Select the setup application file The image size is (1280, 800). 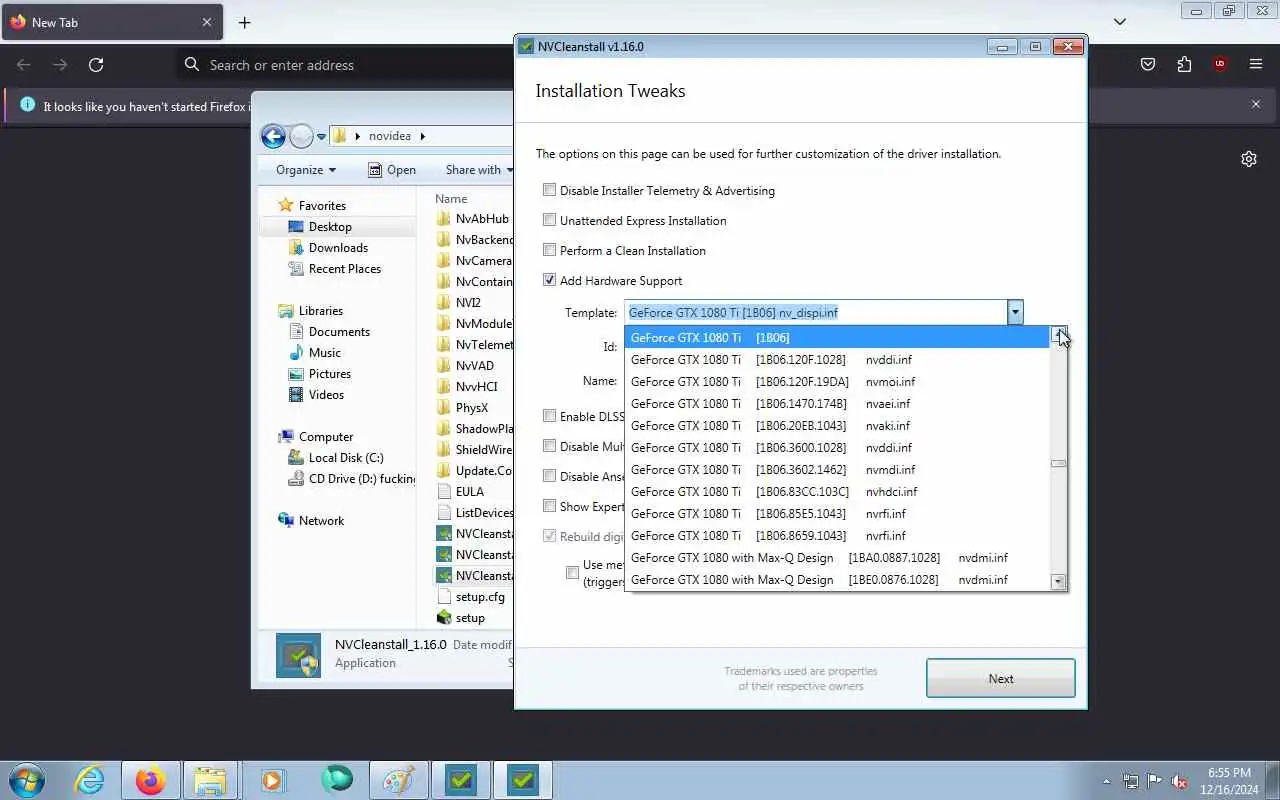(x=461, y=617)
